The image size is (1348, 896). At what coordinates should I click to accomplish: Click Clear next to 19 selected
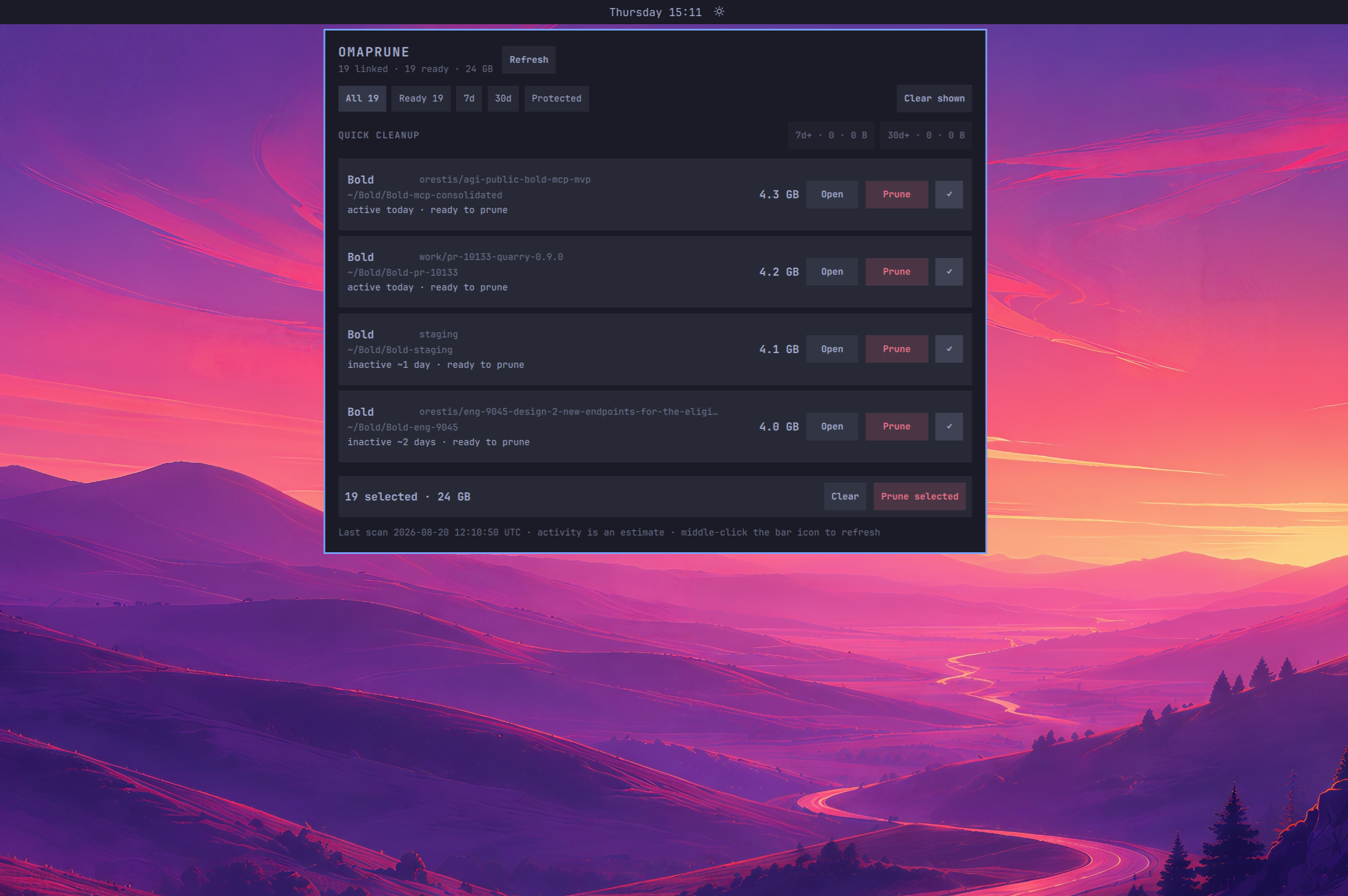845,496
